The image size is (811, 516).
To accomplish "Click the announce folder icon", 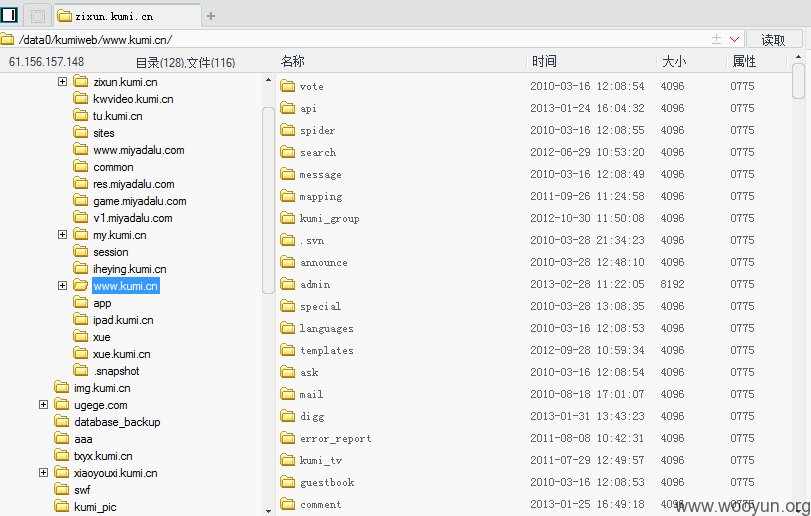I will click(x=288, y=262).
